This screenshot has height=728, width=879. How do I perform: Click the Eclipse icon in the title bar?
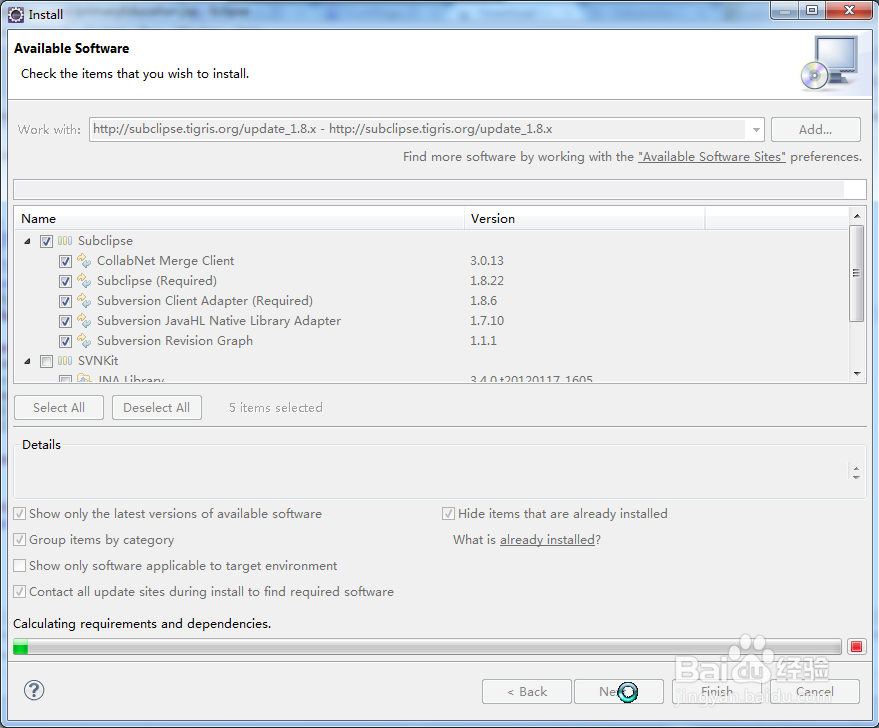pos(16,15)
